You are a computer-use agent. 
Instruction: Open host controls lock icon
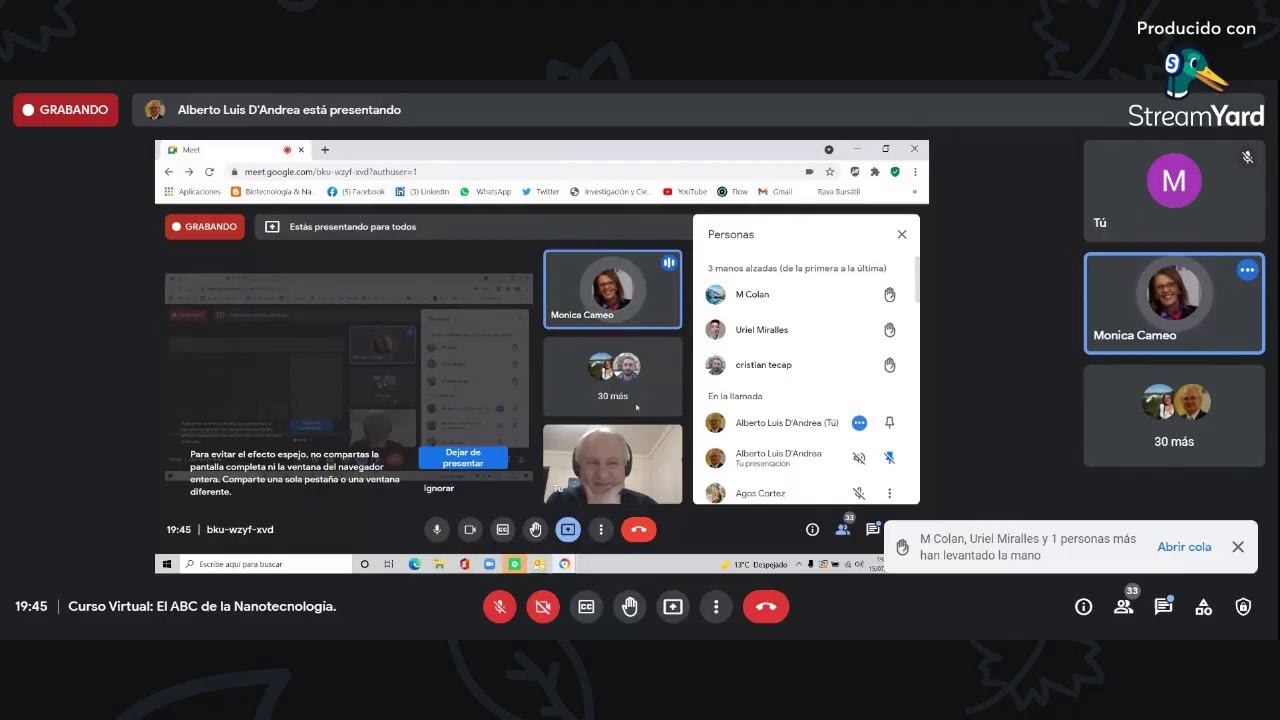pos(1243,607)
